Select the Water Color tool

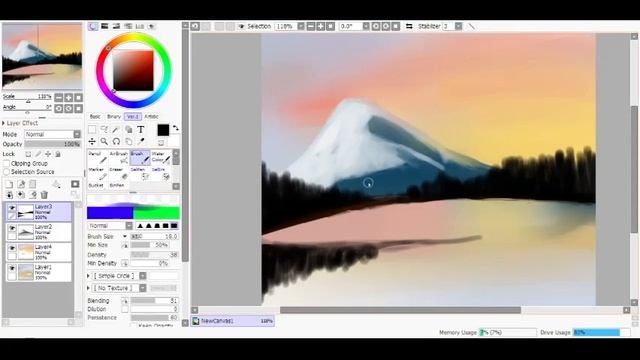click(161, 157)
